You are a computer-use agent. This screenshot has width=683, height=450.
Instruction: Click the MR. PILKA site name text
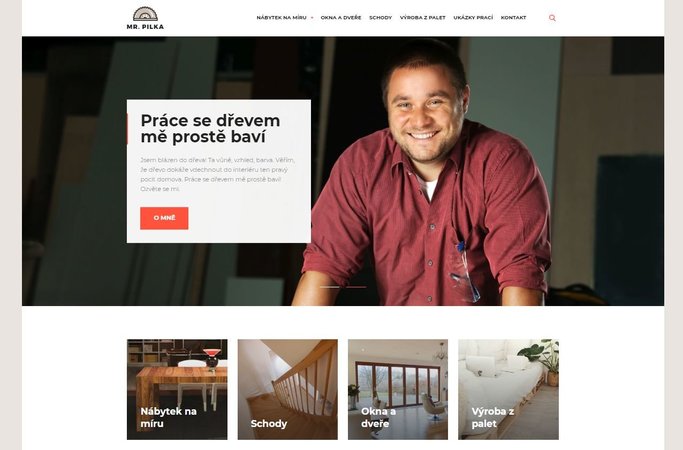pos(145,27)
